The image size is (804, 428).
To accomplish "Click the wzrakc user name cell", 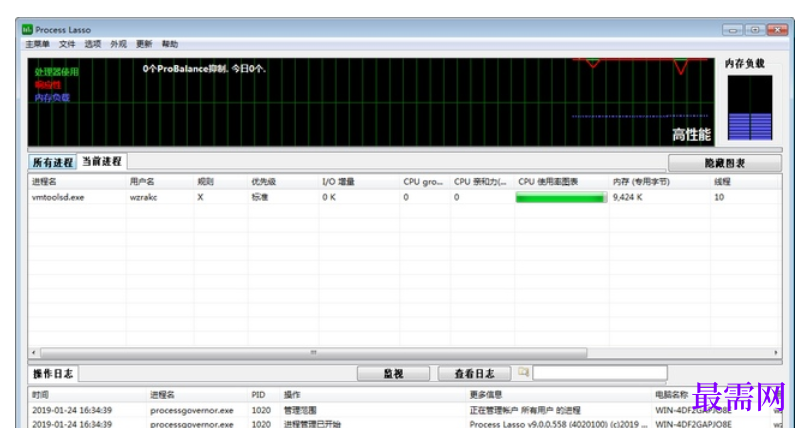I will click(144, 197).
